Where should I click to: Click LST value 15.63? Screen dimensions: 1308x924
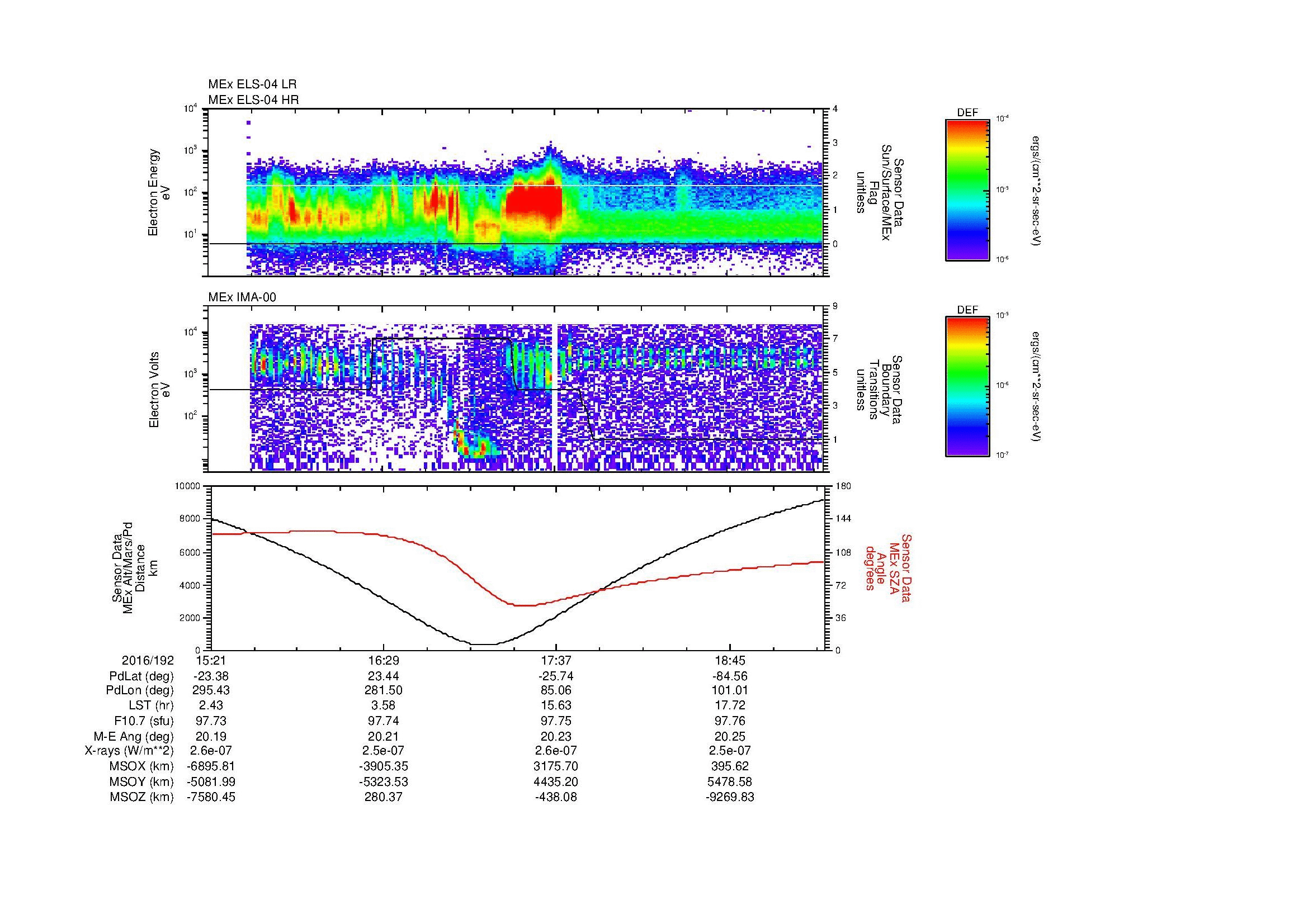[x=556, y=706]
